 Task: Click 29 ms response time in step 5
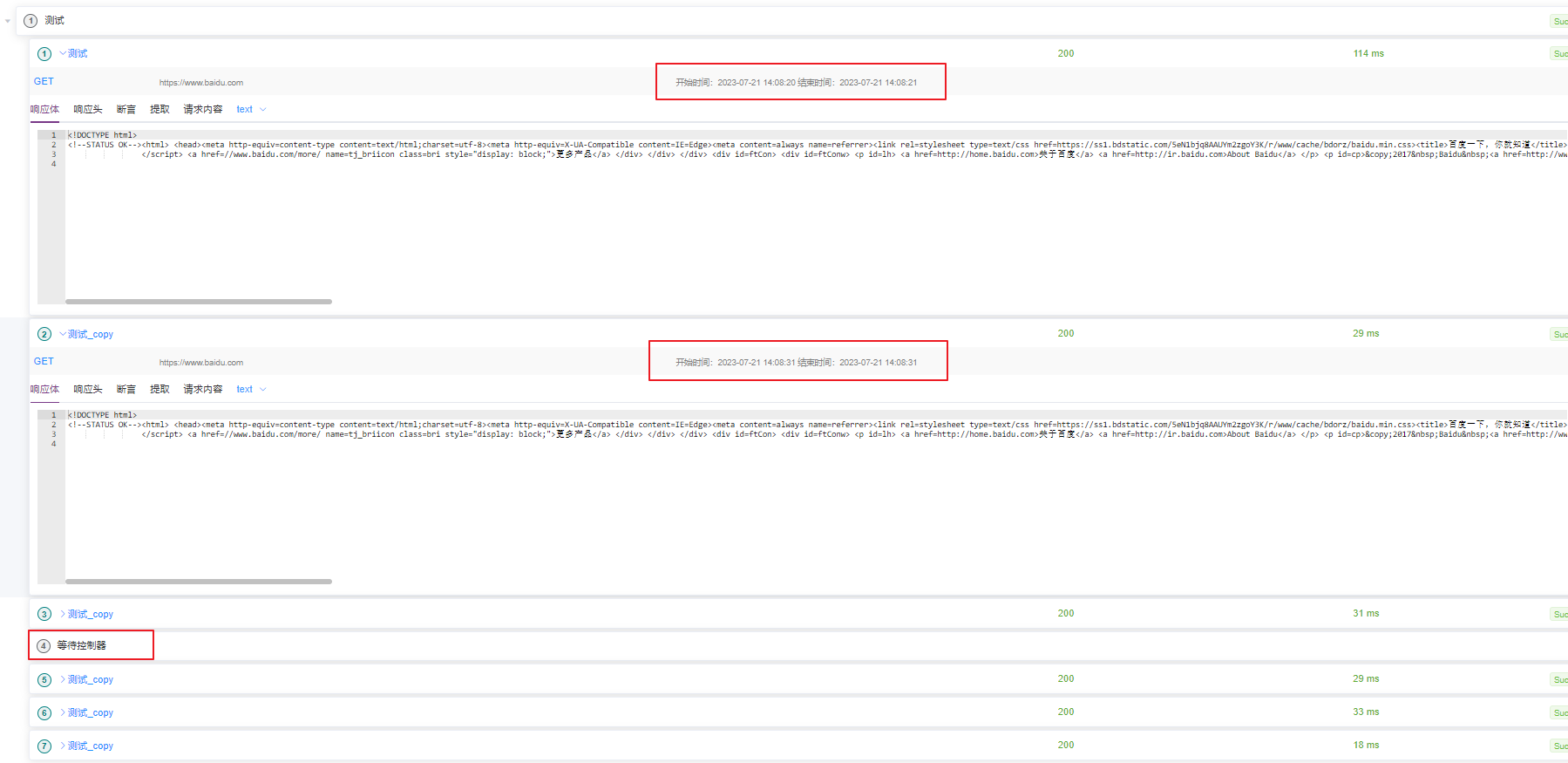[1366, 678]
